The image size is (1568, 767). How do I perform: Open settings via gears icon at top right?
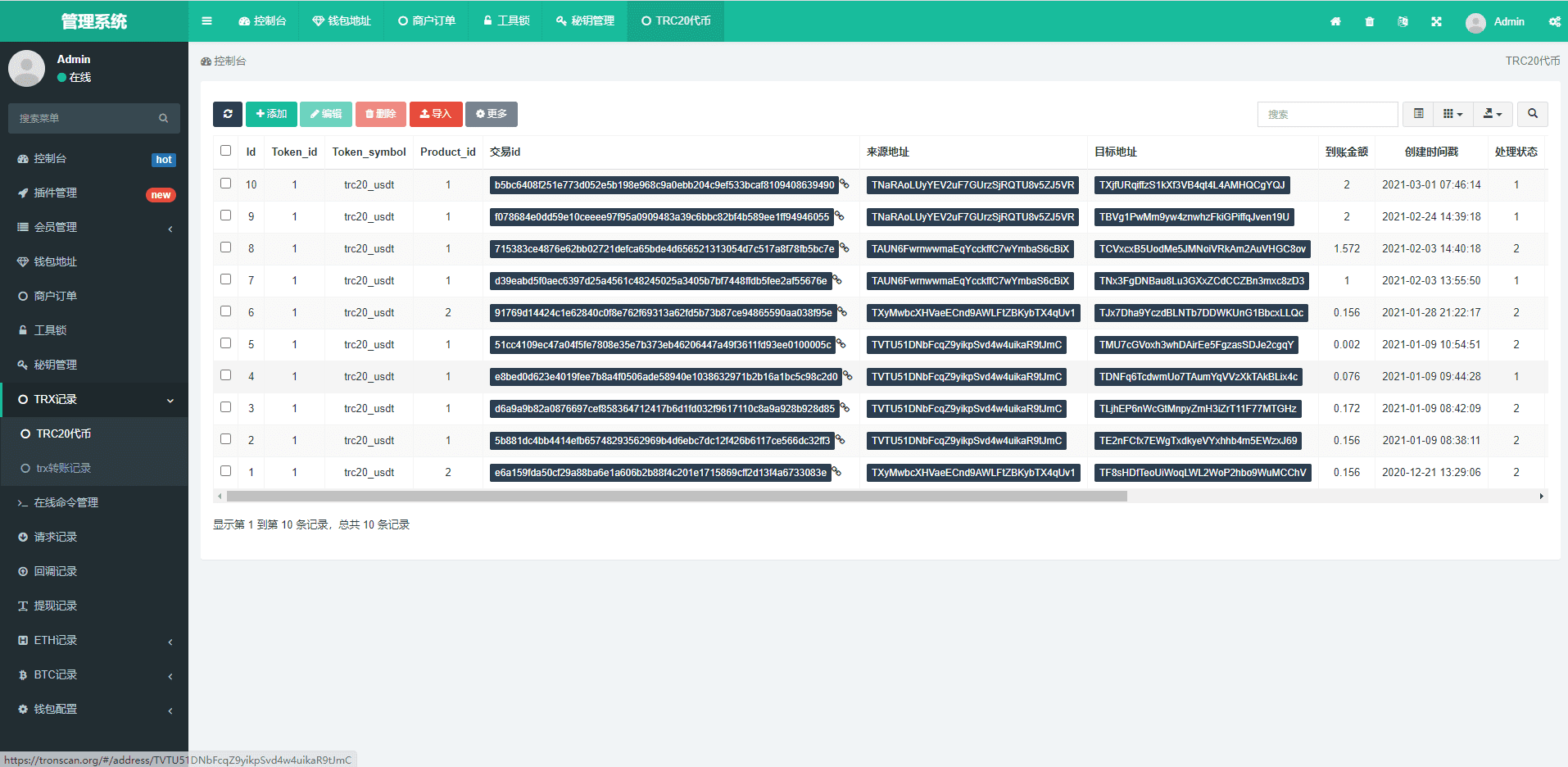coord(1554,21)
